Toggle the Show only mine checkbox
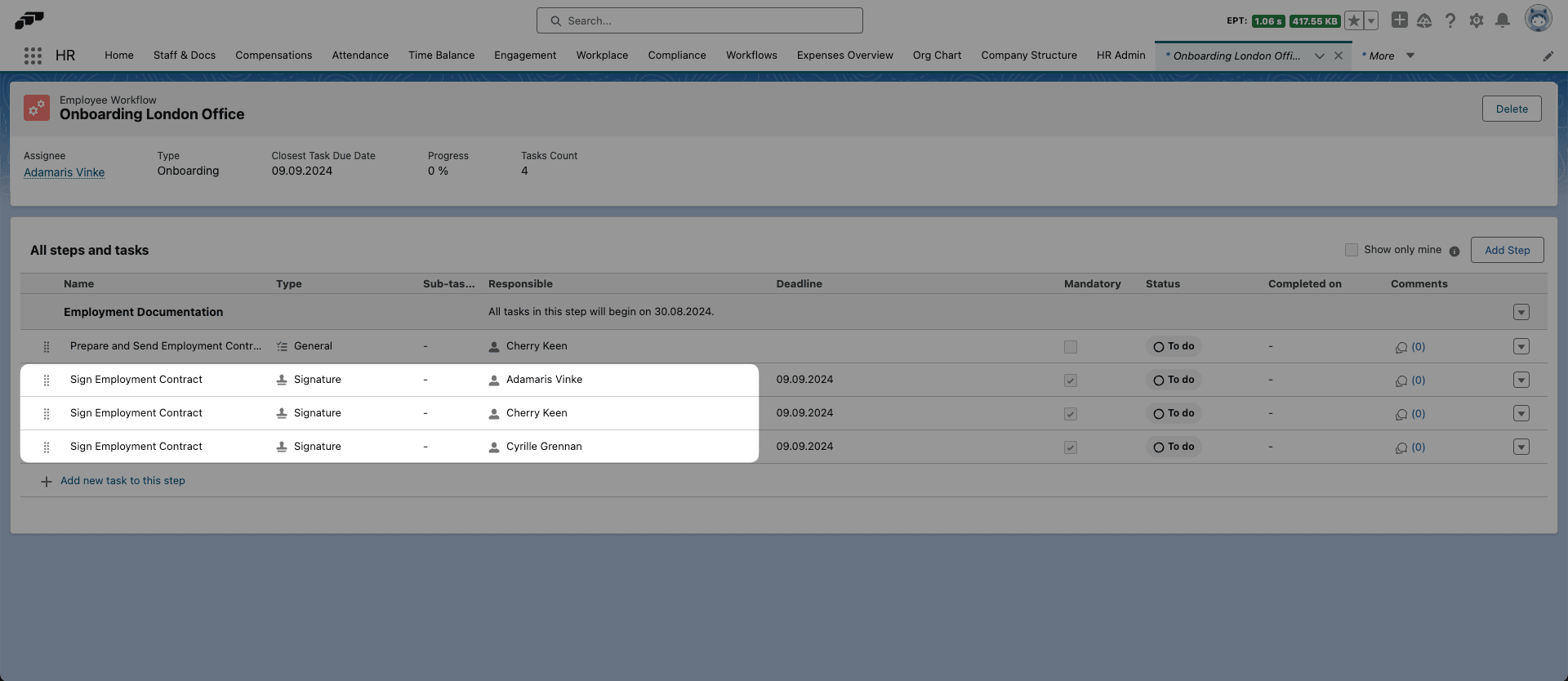Viewport: 1568px width, 681px height. click(1352, 250)
